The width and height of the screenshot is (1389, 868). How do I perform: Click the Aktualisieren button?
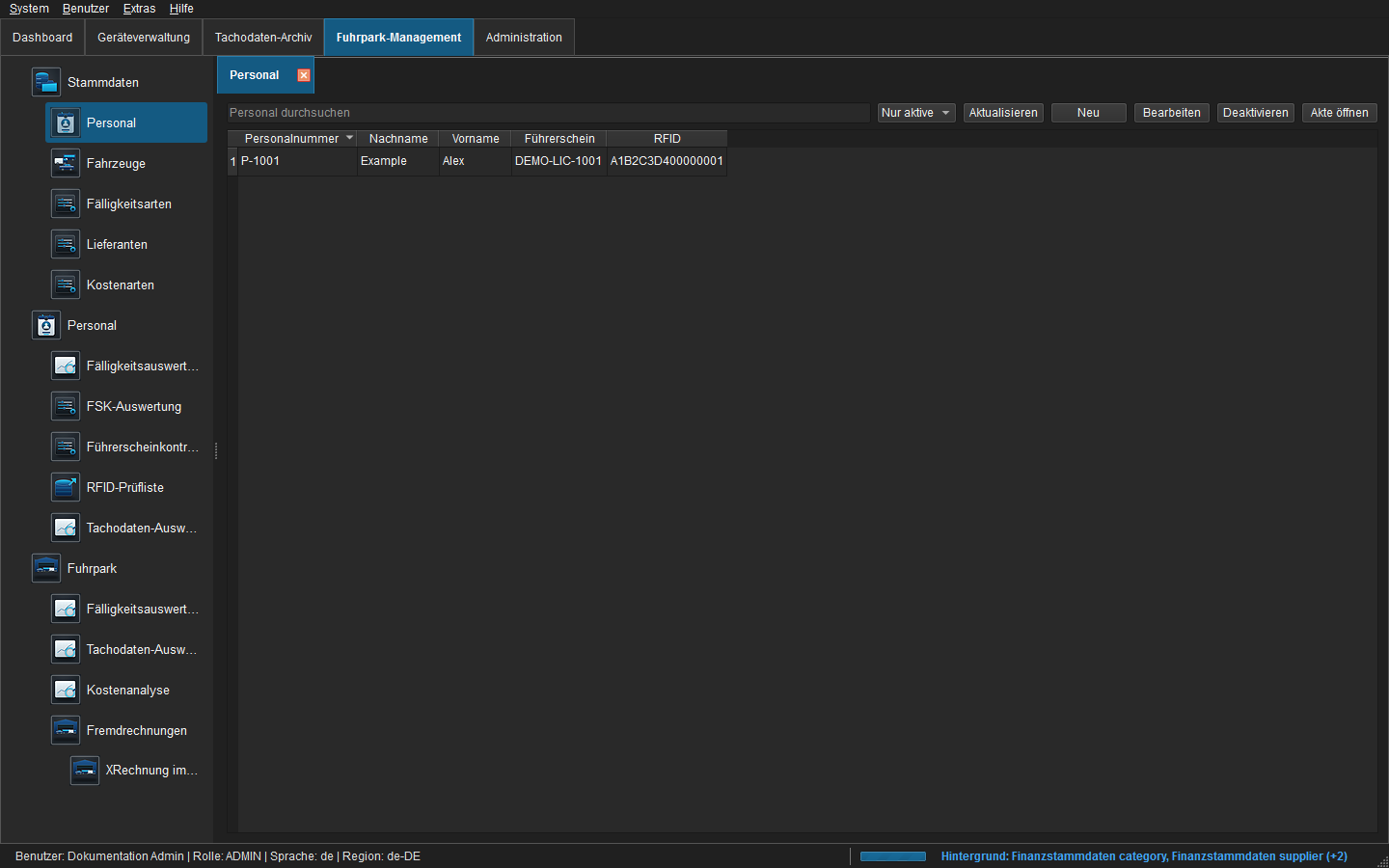(x=1003, y=113)
